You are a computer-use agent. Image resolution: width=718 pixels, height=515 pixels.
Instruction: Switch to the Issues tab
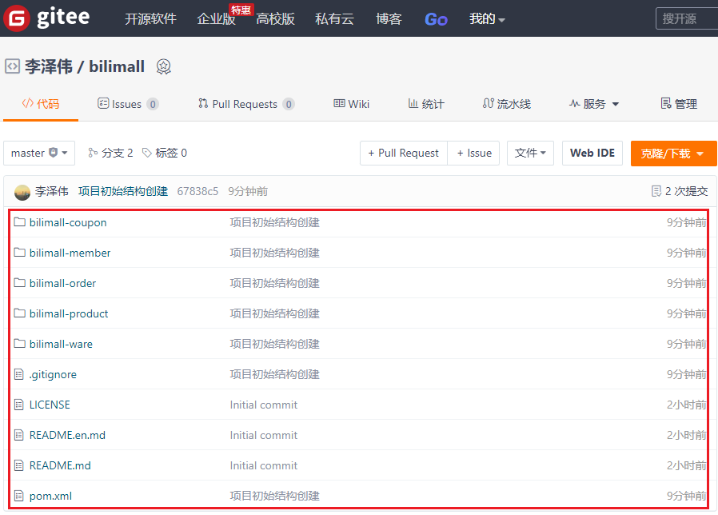(x=128, y=104)
